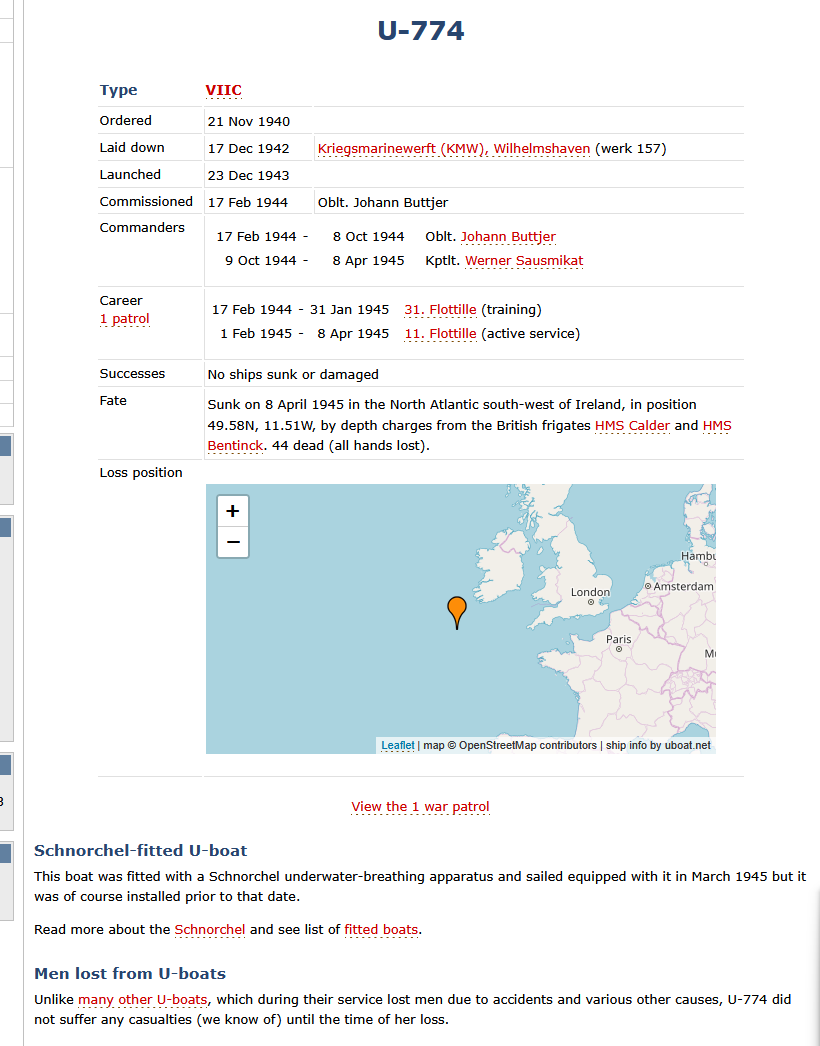View the 1 war patrol
Screen dimensions: 820x1046
pos(420,807)
